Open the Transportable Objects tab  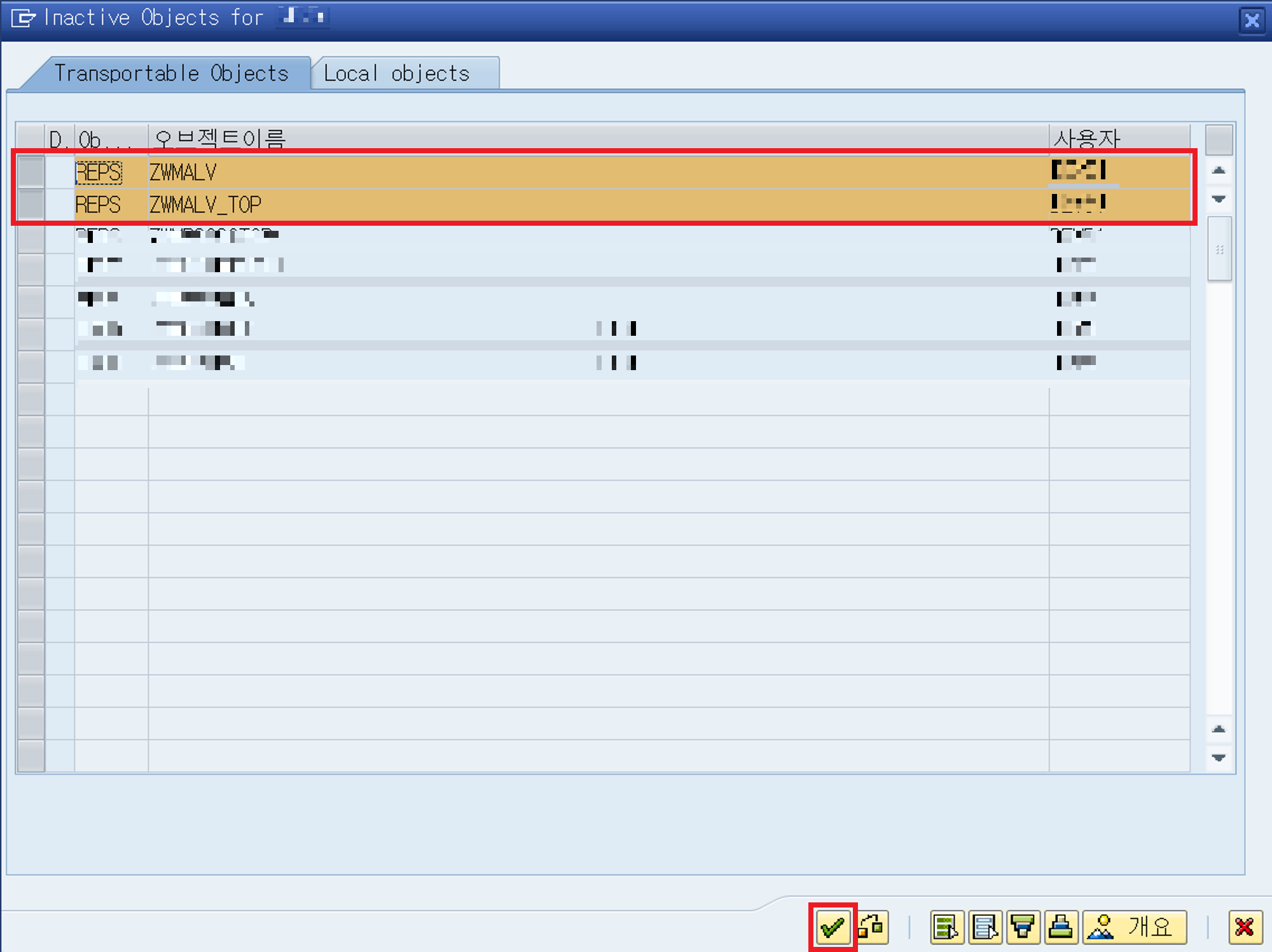click(171, 74)
